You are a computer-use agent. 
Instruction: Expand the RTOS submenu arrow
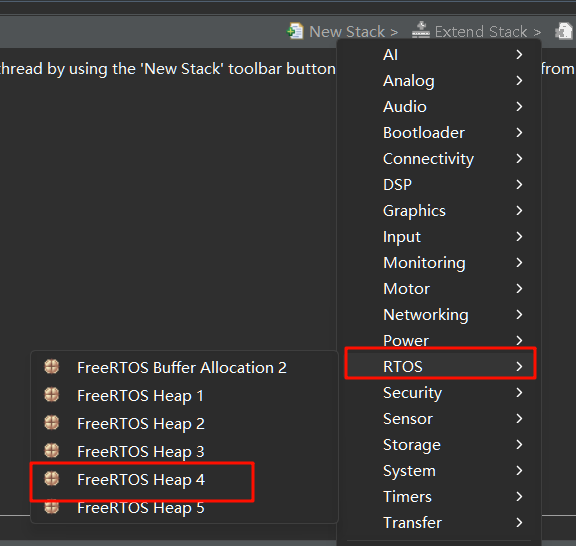519,367
